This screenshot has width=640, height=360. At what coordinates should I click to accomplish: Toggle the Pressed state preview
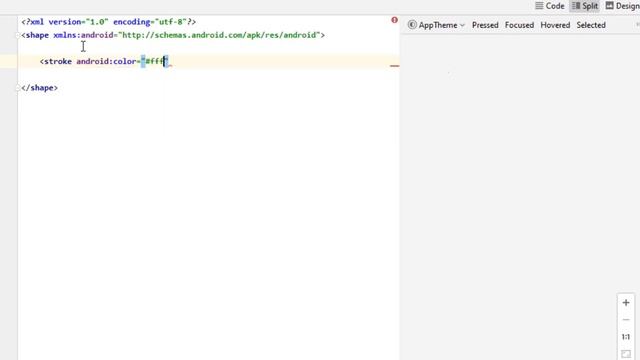click(x=485, y=25)
